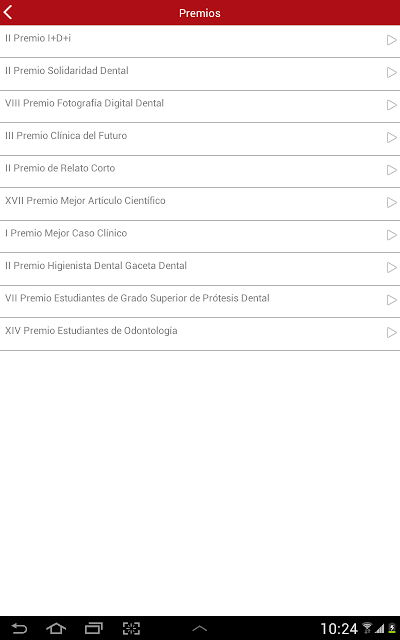The width and height of the screenshot is (400, 640).
Task: Tap the back arrow in Premios header
Action: click(x=7, y=12)
